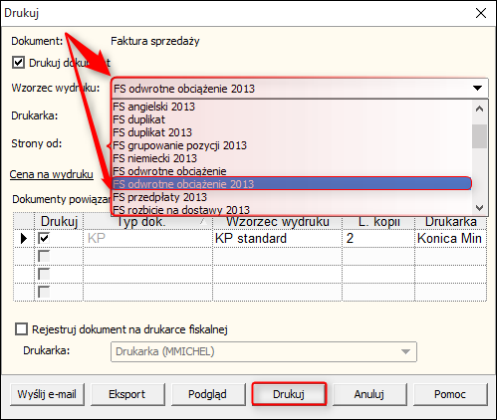Close the Drukuj dialog window
Screen dimensions: 497x420
(x=481, y=13)
